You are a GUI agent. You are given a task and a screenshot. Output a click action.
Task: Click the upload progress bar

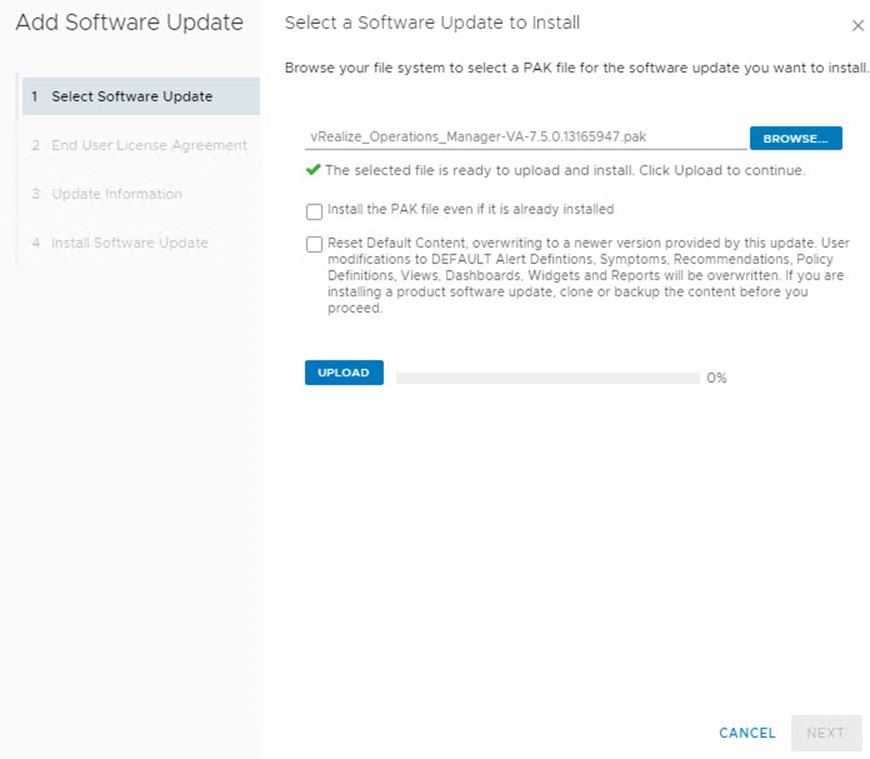(x=548, y=378)
